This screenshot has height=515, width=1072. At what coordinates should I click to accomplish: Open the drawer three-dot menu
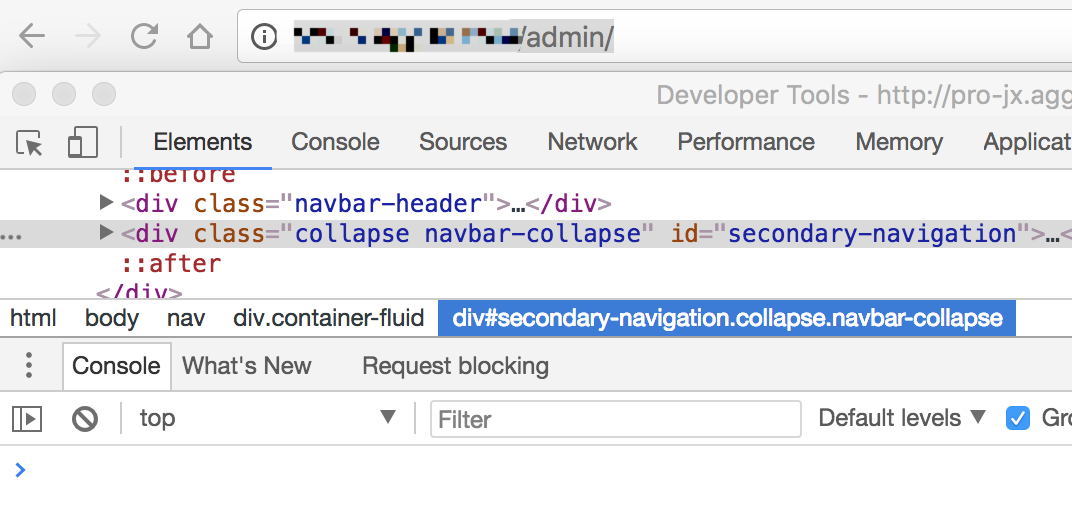tap(28, 365)
